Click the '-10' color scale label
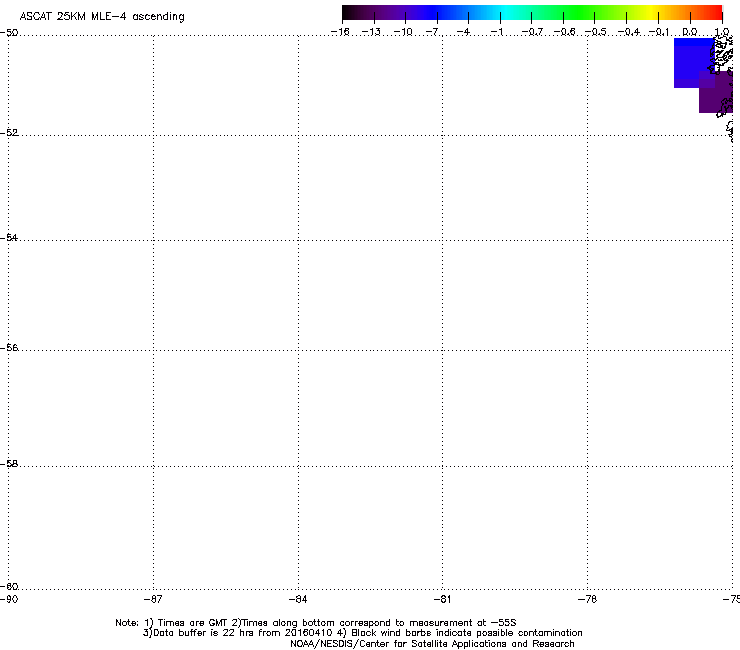The width and height of the screenshot is (740, 650). [x=403, y=32]
